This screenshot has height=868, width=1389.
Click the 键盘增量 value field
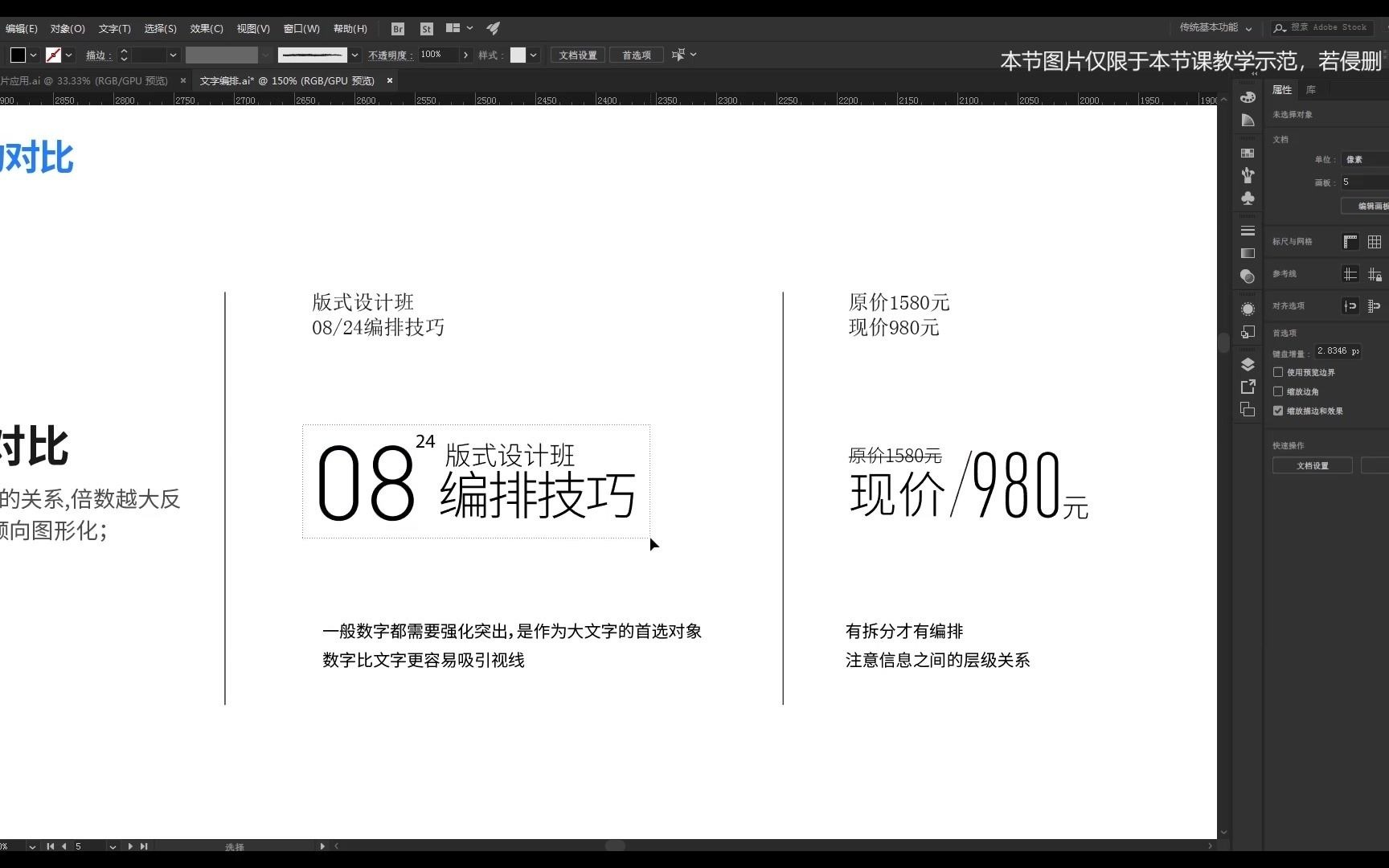pos(1338,351)
